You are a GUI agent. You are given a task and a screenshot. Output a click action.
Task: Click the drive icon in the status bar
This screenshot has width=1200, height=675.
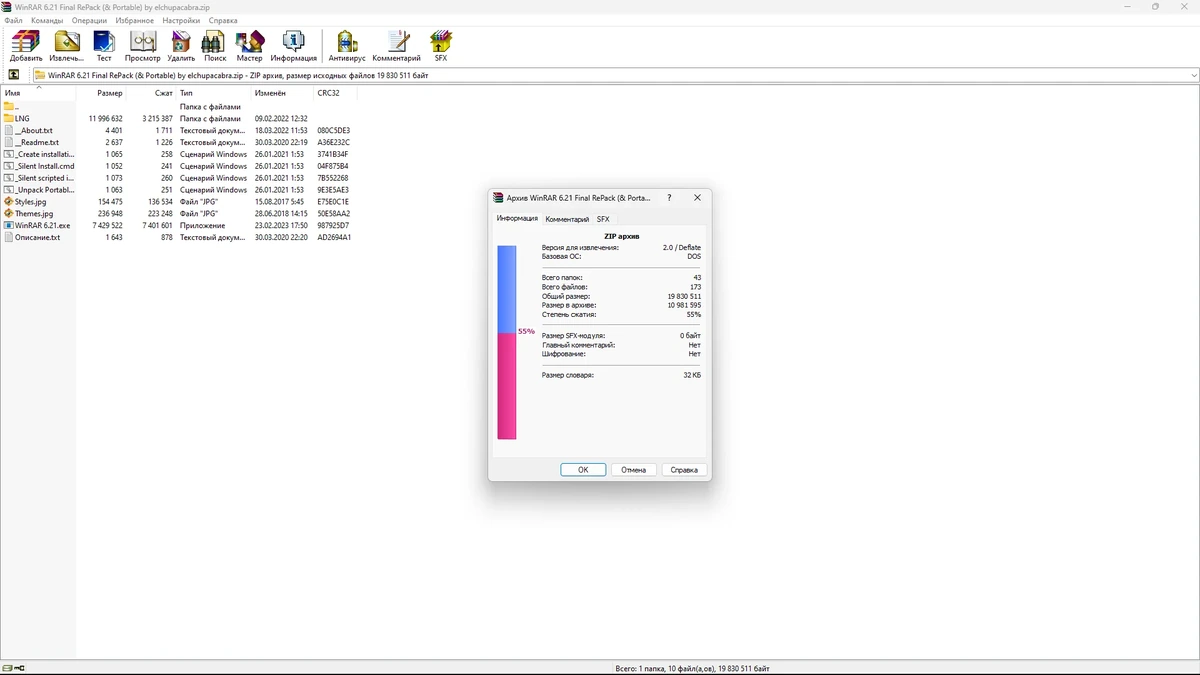[x=8, y=668]
